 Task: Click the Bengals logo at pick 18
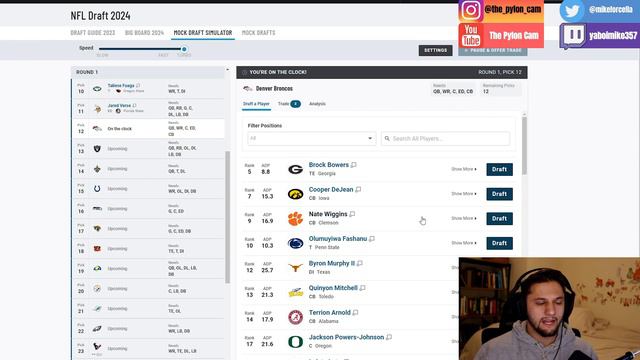(97, 249)
